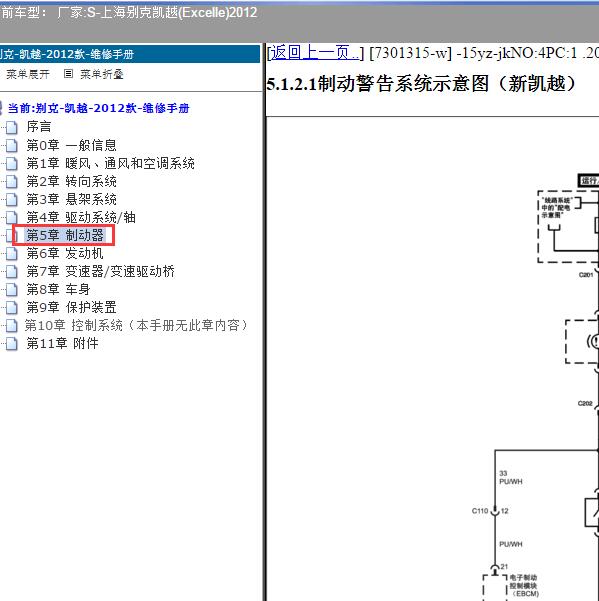Screen dimensions: 599x601
Task: Click the page icon beside 第10章 控制系统
Action: point(12,325)
